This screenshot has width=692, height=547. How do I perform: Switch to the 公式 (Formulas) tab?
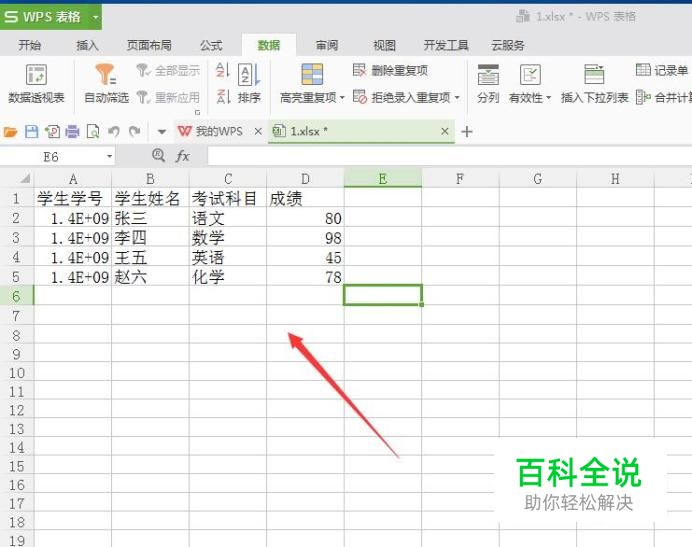211,45
